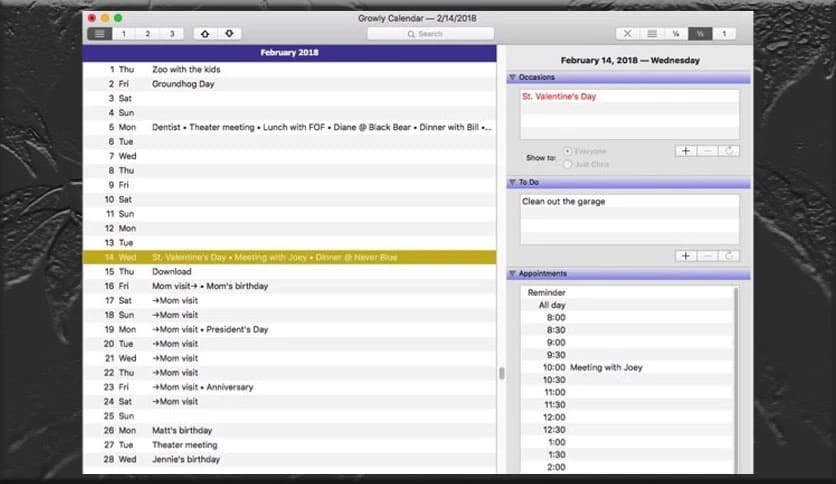Collapse the To Do section
This screenshot has height=484, width=836.
(512, 183)
